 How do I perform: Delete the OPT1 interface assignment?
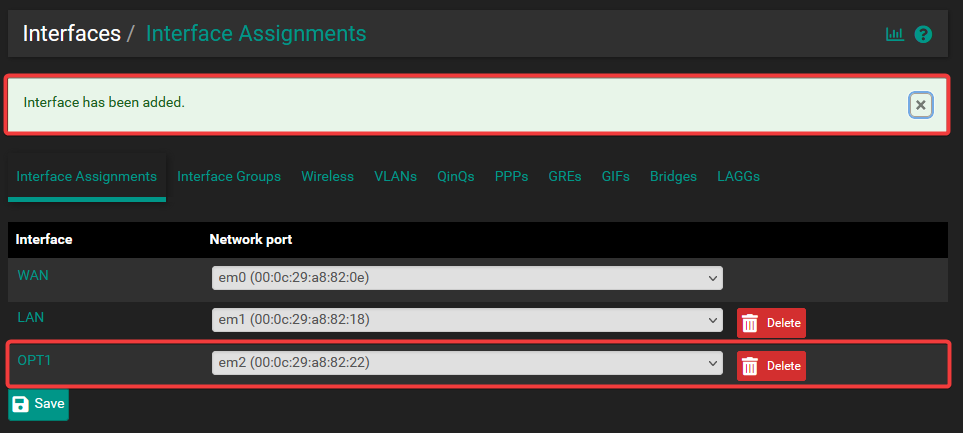tap(771, 366)
